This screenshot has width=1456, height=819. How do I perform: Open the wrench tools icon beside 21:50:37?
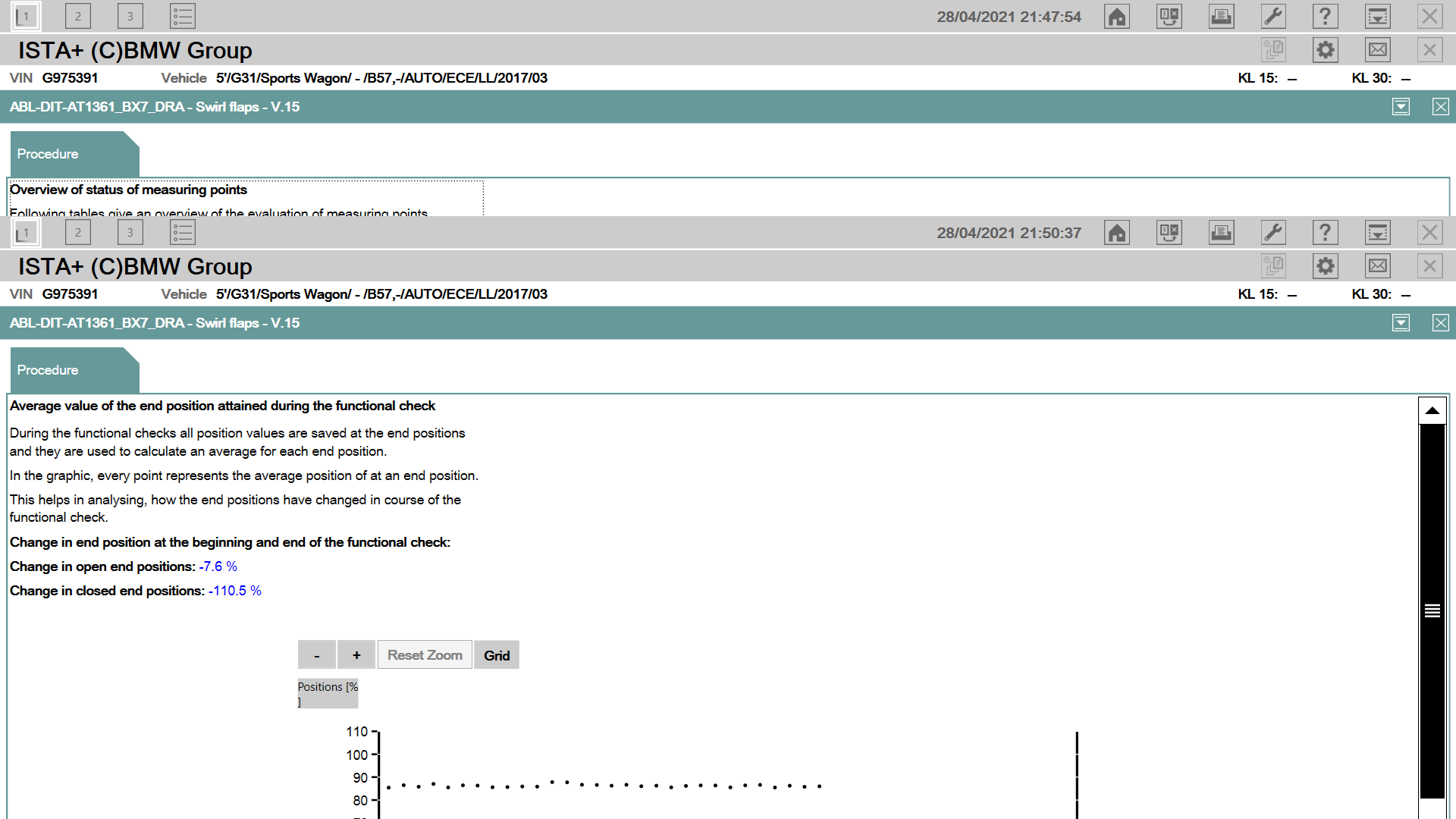(1273, 233)
